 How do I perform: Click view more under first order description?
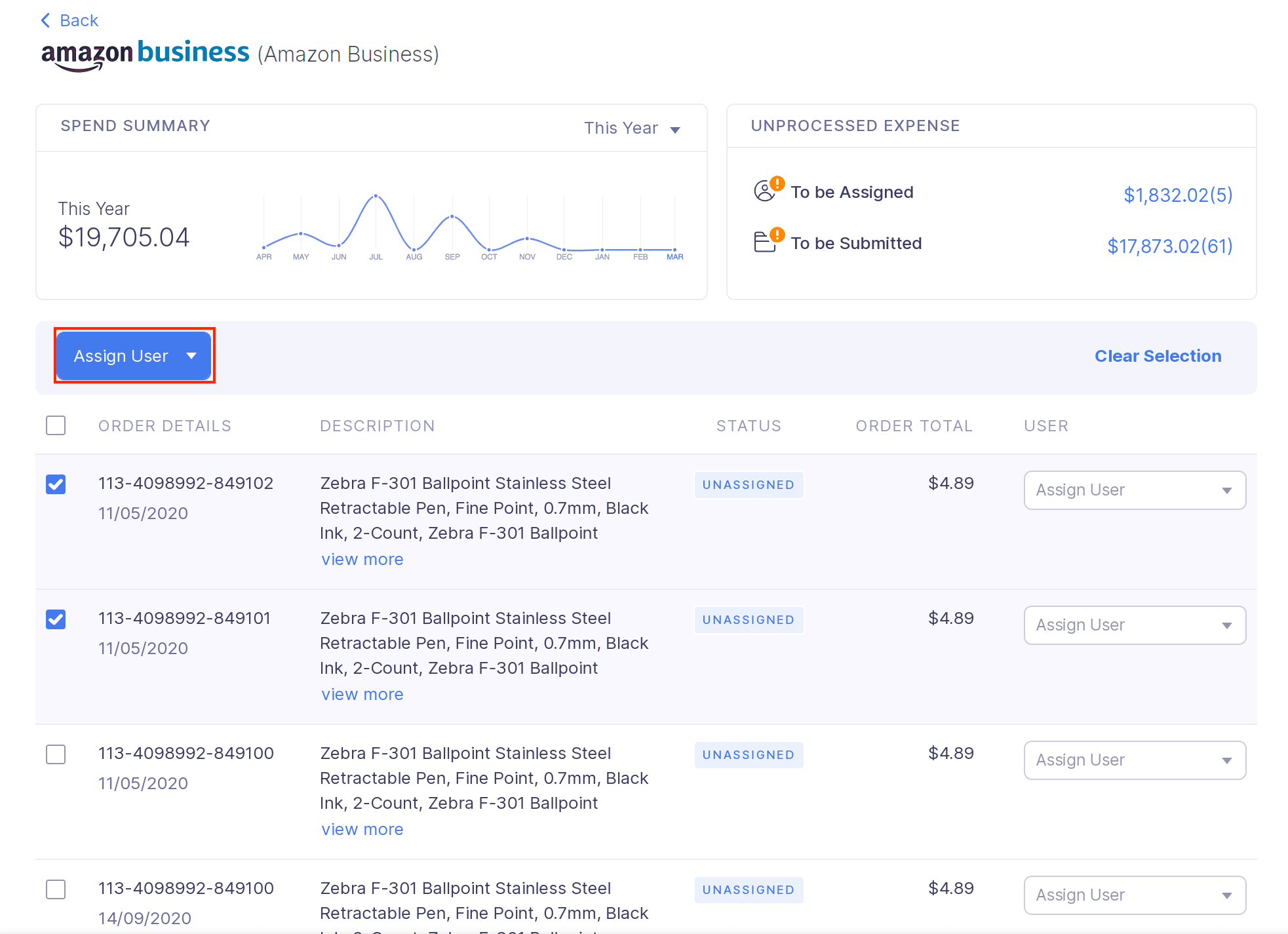pos(362,560)
